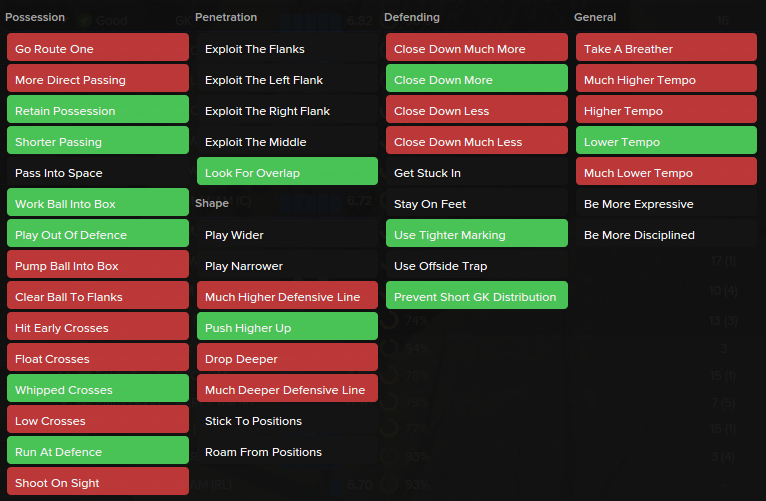This screenshot has width=766, height=501.
Task: Choose Roam From Positions
Action: (x=287, y=452)
